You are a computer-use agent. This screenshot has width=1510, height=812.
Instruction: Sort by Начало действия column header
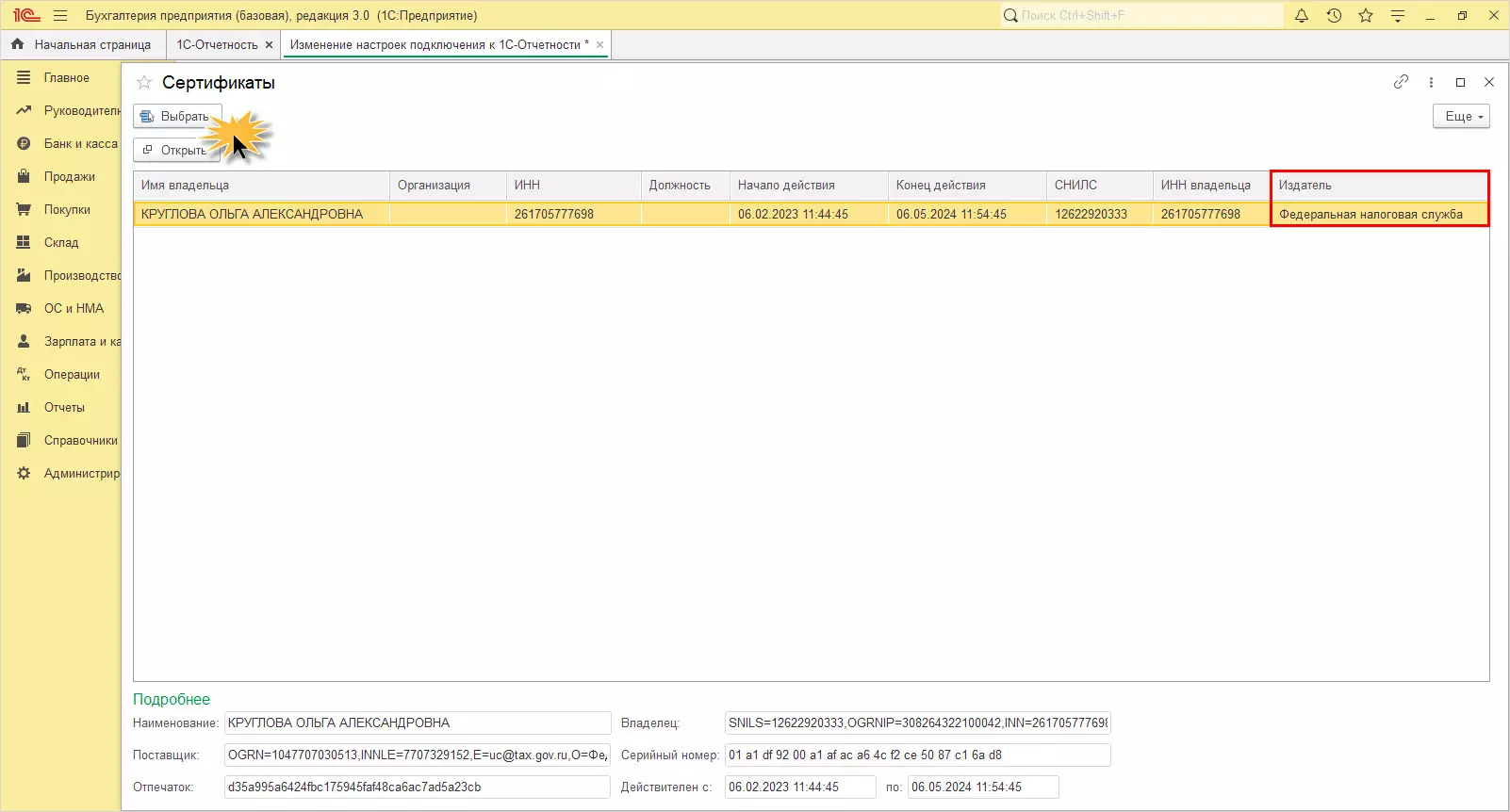pos(809,186)
